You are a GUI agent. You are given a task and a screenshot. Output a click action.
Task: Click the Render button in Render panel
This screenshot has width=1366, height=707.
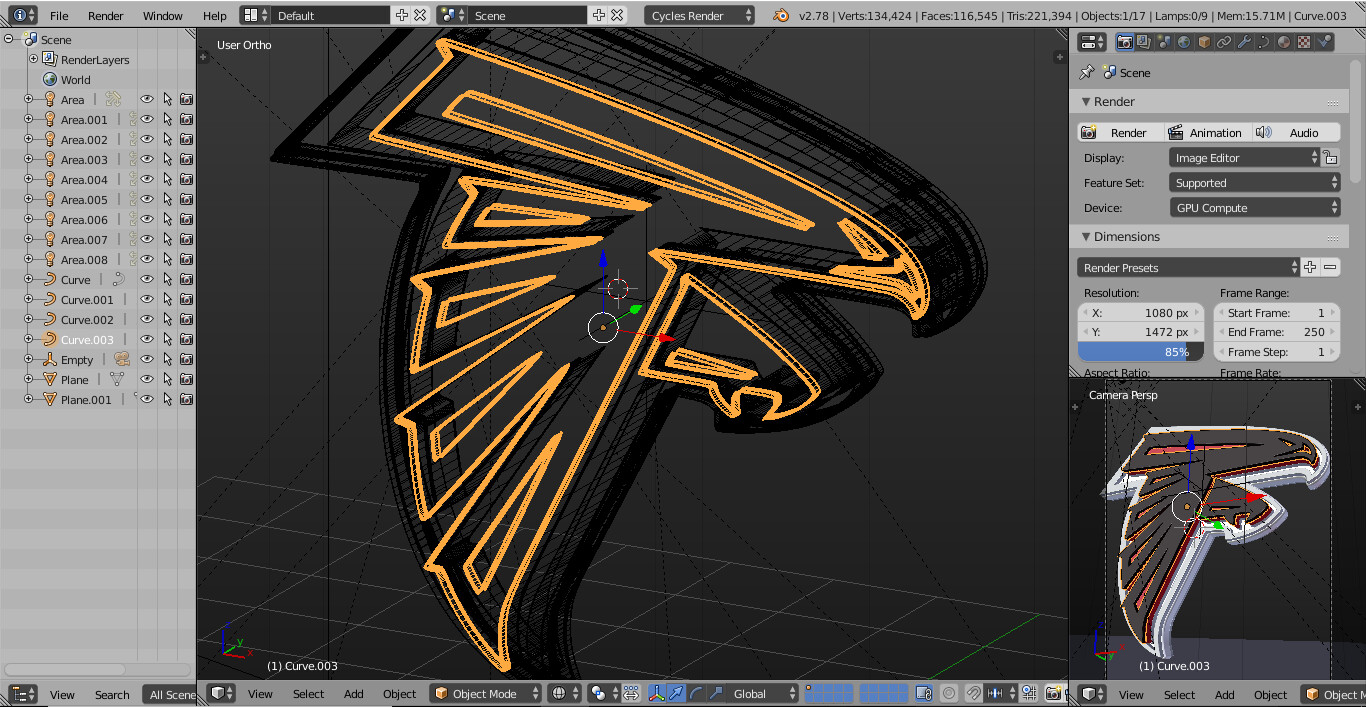click(x=1120, y=132)
